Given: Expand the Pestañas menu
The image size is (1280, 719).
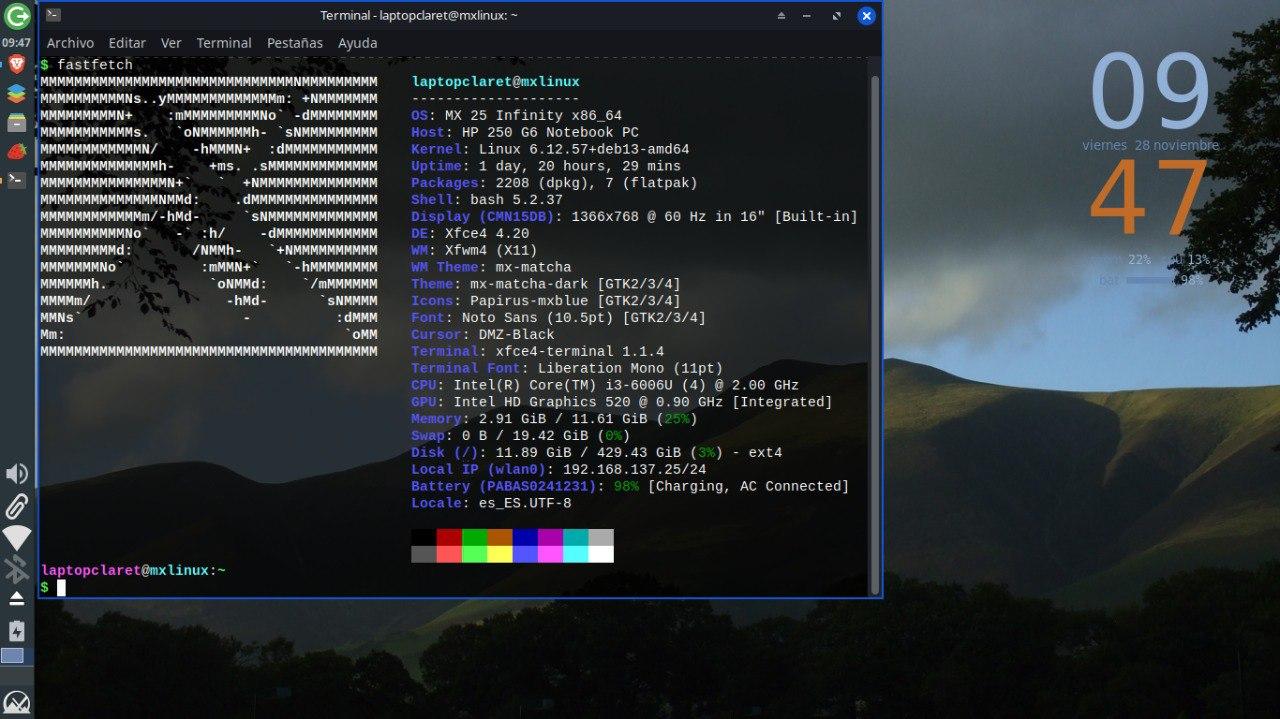Looking at the screenshot, I should (294, 43).
